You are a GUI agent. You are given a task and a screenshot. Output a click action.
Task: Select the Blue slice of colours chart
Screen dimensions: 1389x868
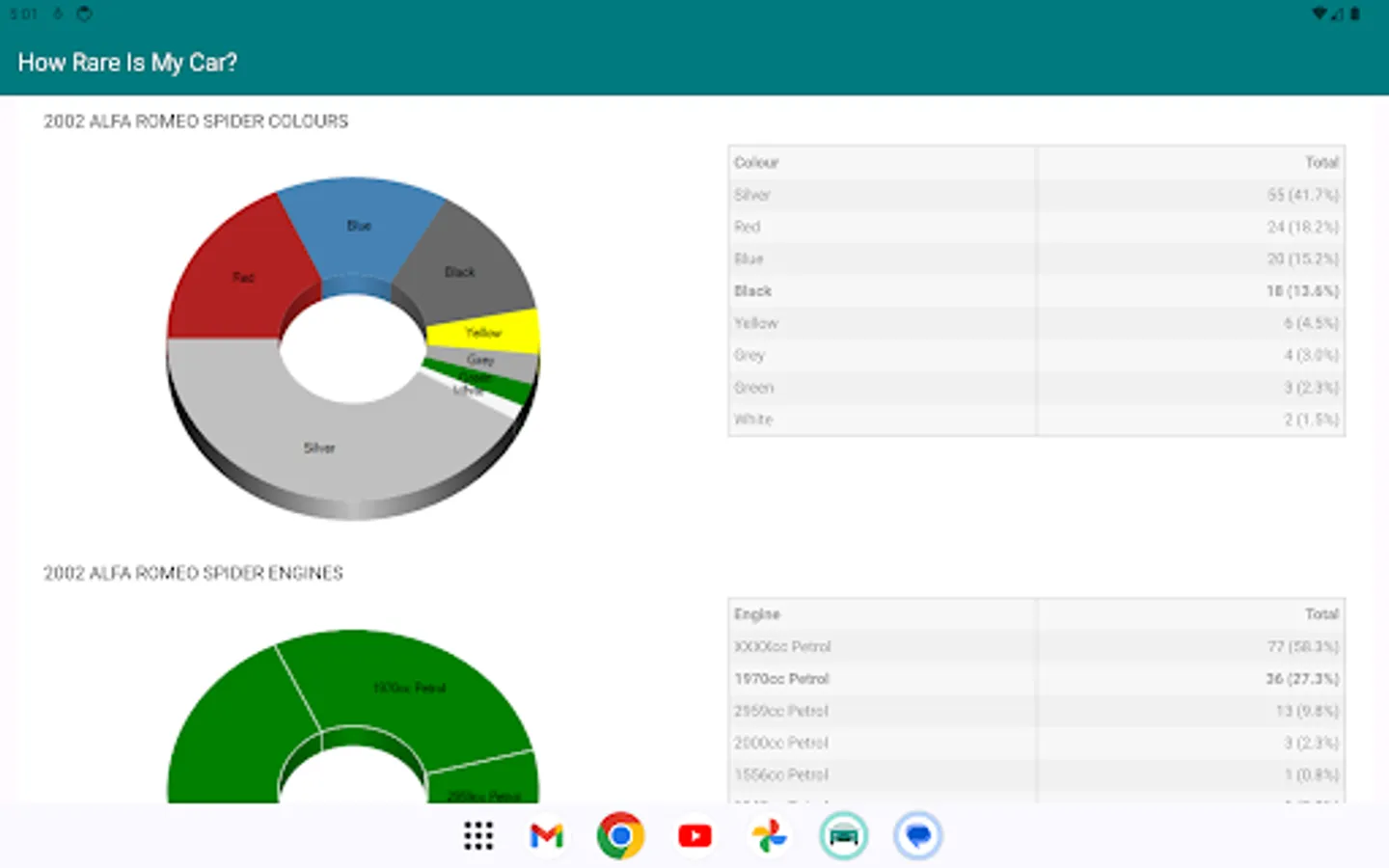[359, 231]
